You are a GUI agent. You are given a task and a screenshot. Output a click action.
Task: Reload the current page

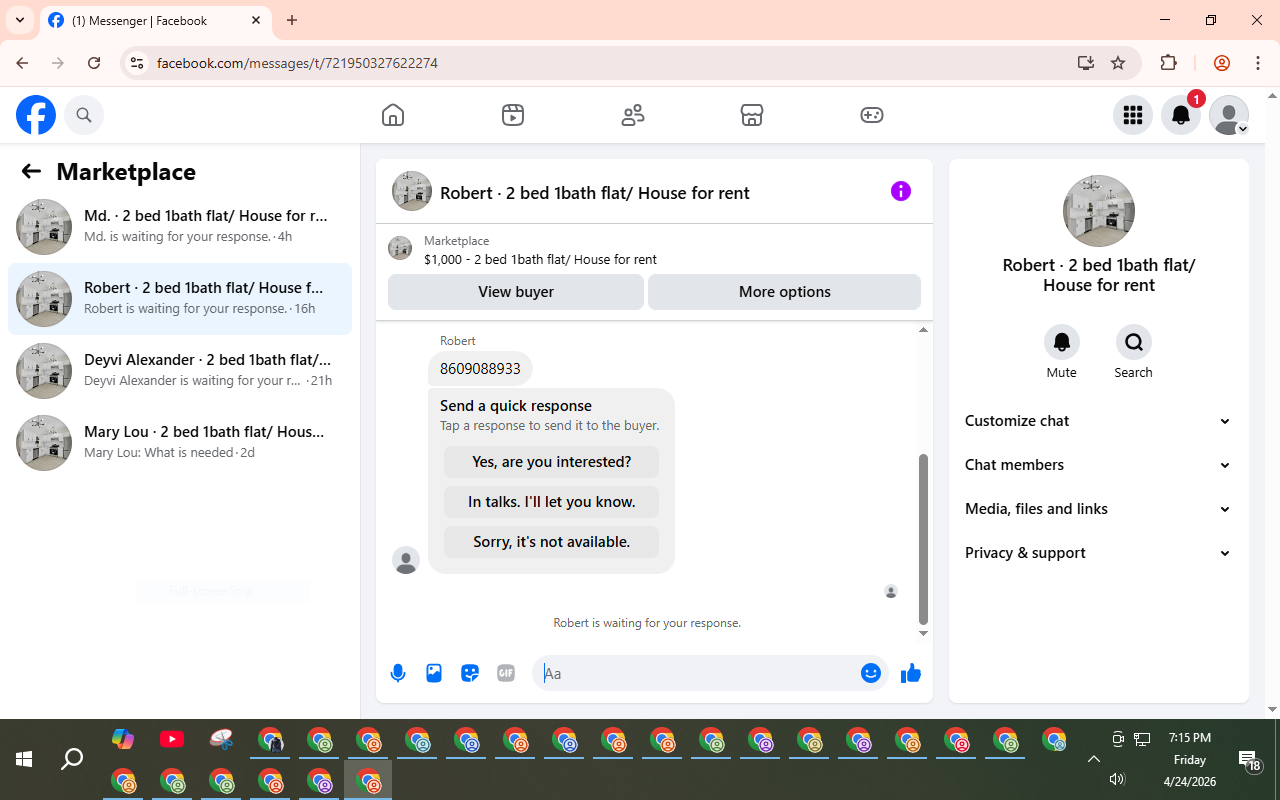[x=94, y=63]
